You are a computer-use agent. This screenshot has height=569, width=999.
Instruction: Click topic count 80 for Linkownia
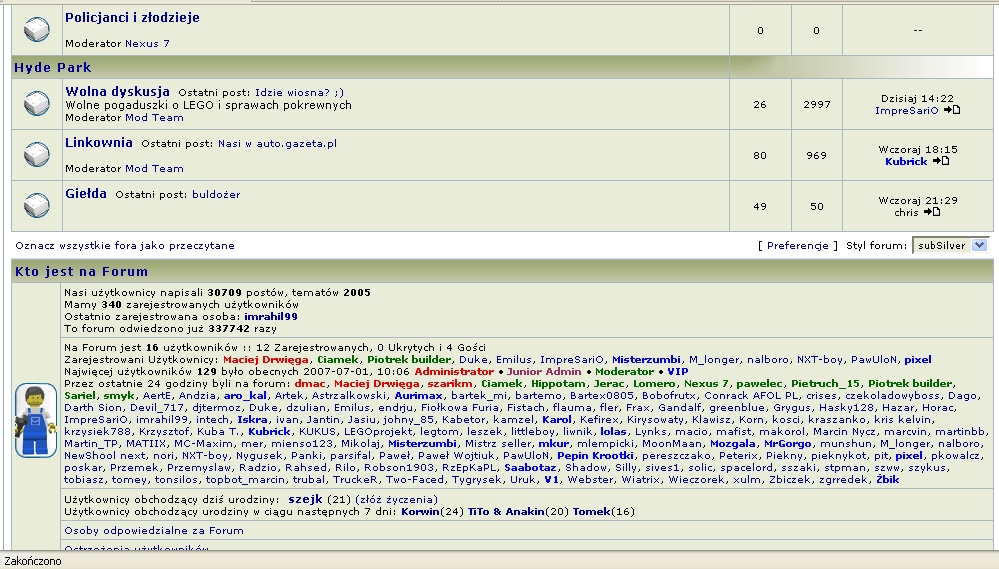759,155
